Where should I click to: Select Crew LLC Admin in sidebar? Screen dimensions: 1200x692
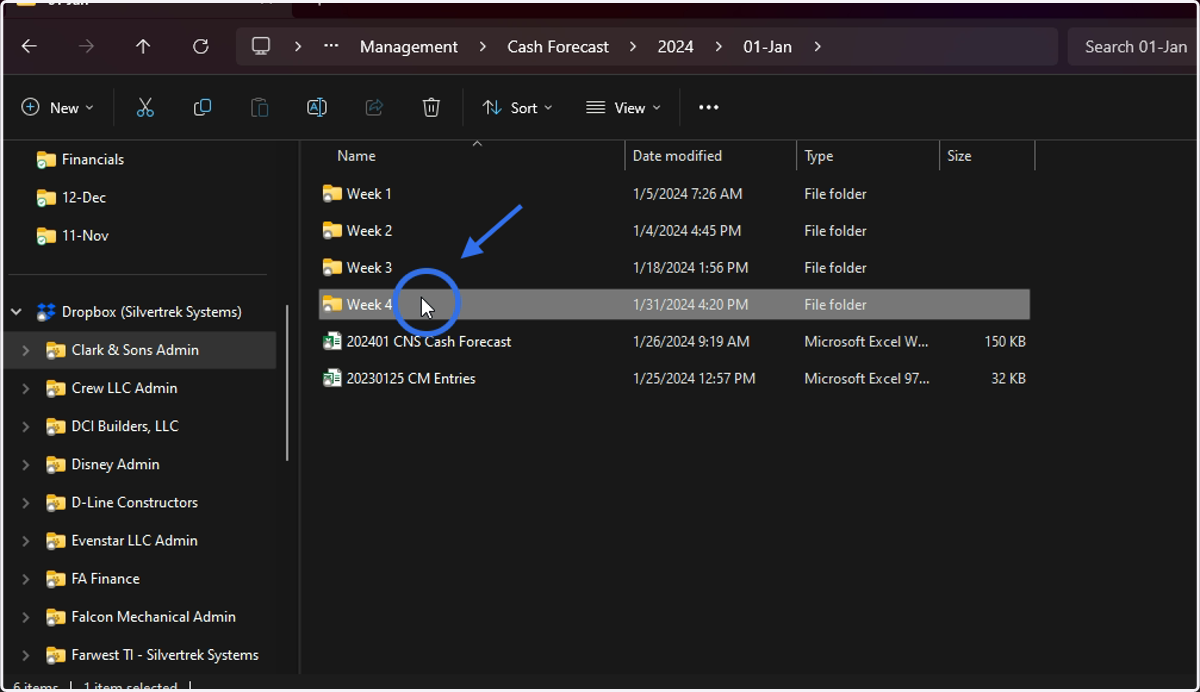[x=124, y=388]
